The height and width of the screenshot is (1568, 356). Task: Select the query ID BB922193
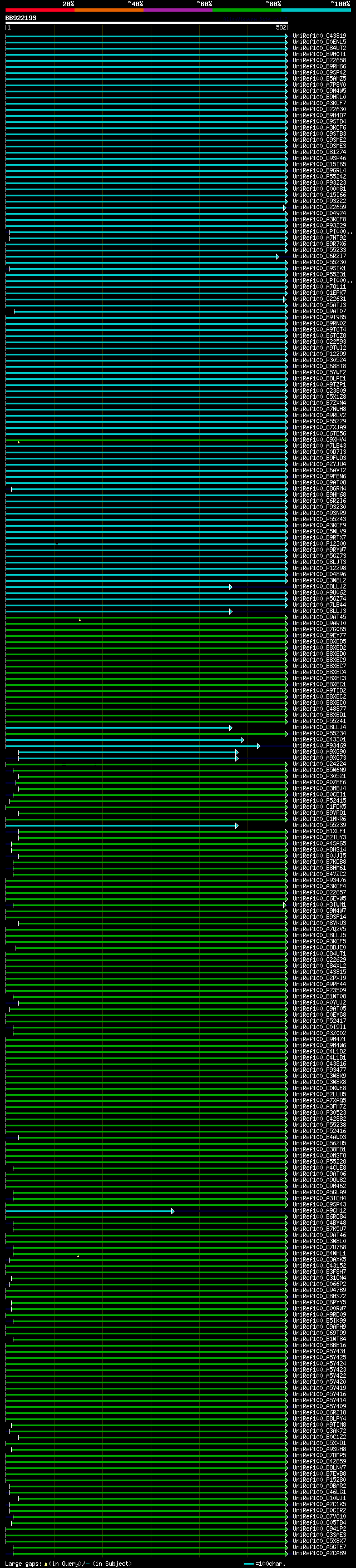21,18
